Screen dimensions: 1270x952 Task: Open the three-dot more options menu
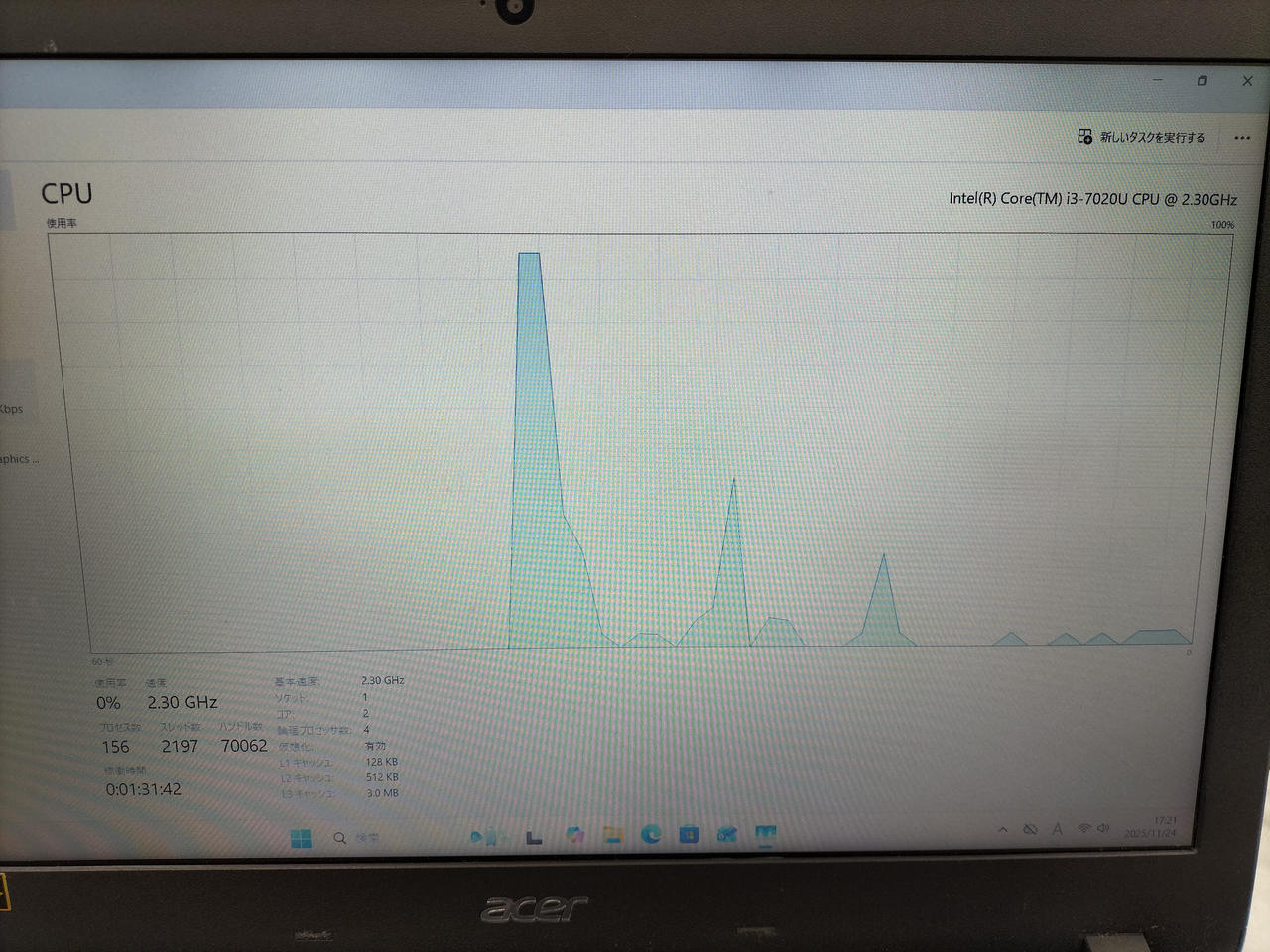click(1241, 138)
